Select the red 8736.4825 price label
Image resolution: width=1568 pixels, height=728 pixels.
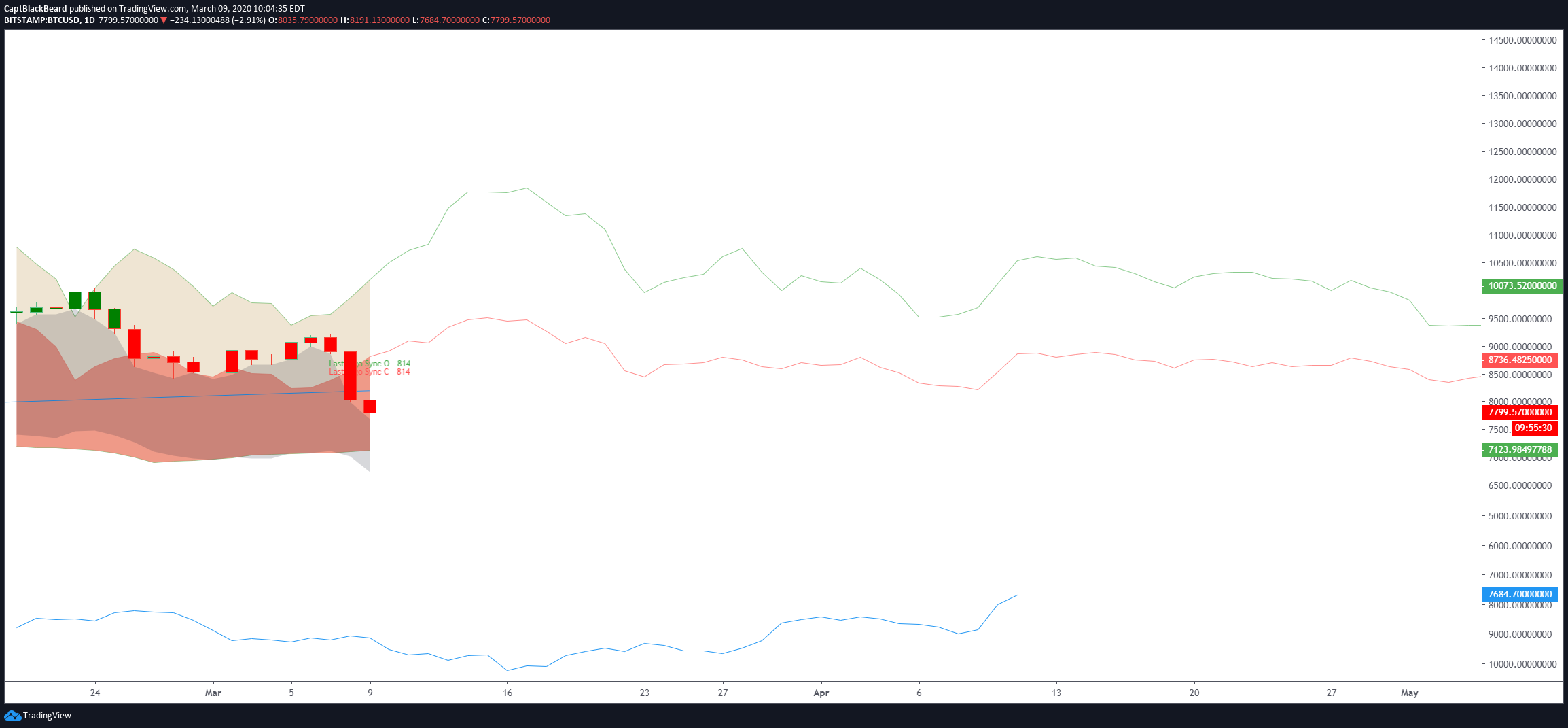pyautogui.click(x=1520, y=360)
